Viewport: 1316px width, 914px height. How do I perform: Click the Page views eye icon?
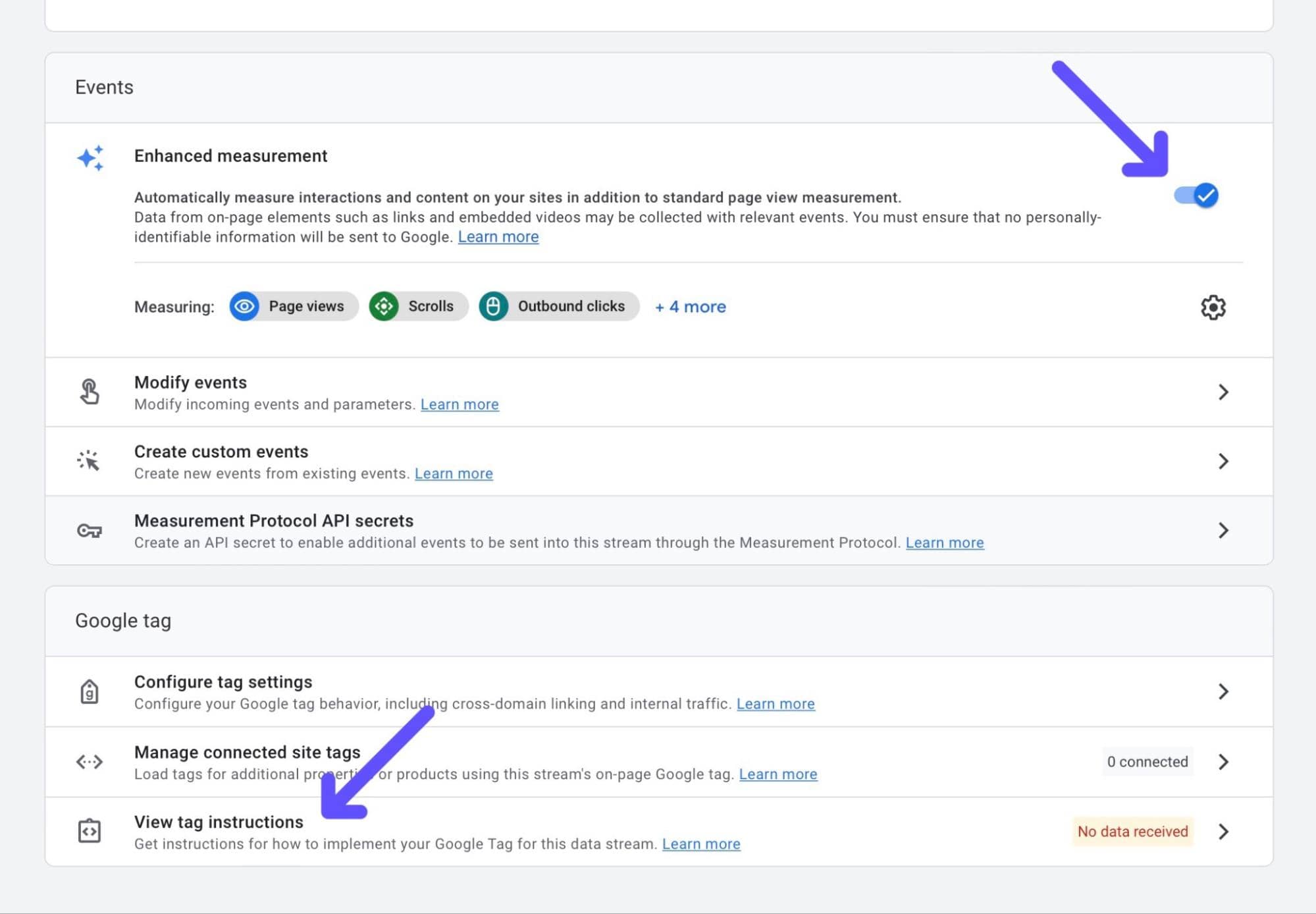244,306
